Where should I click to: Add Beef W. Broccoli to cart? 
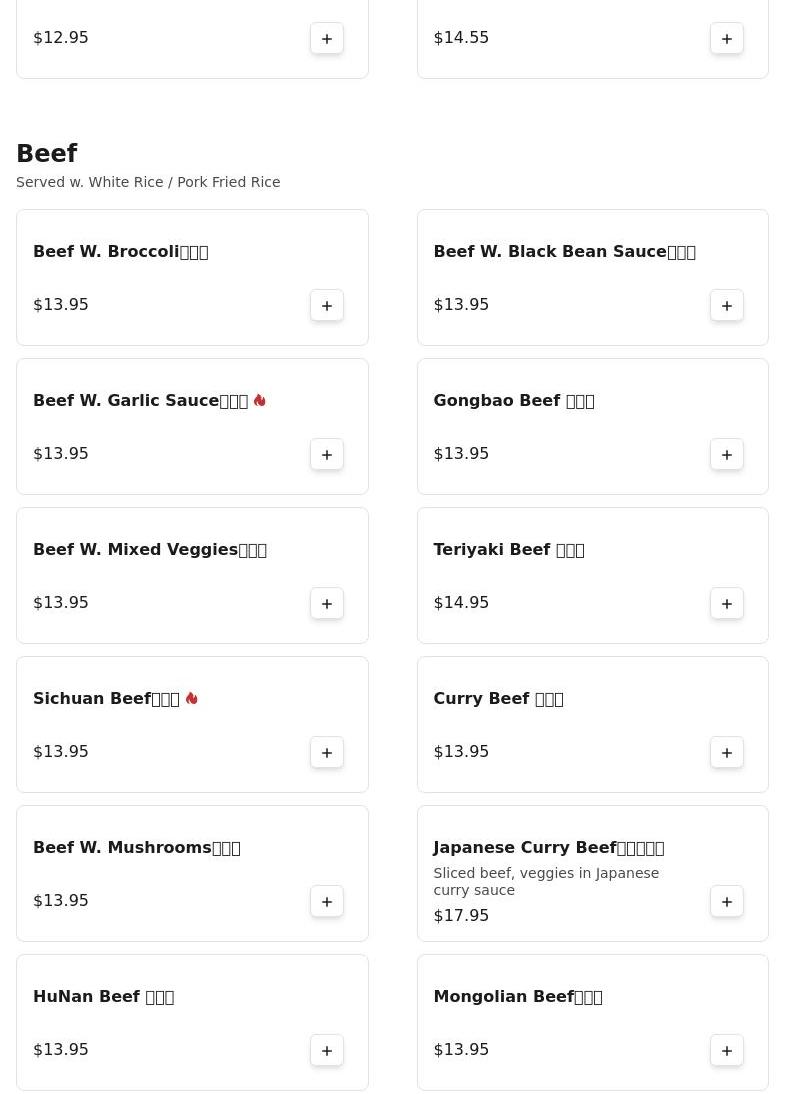point(327,305)
